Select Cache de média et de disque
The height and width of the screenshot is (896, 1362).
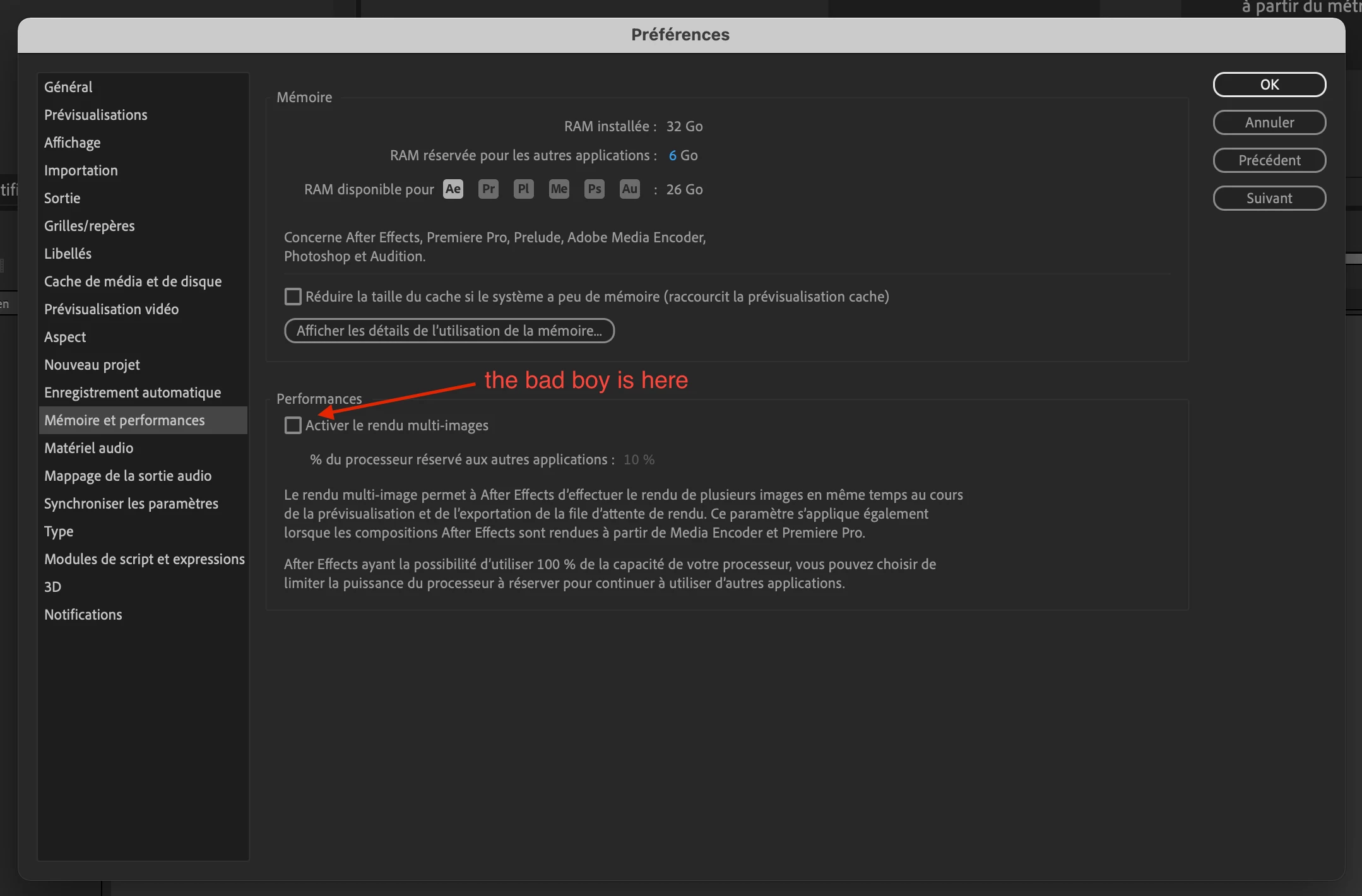pyautogui.click(x=133, y=281)
